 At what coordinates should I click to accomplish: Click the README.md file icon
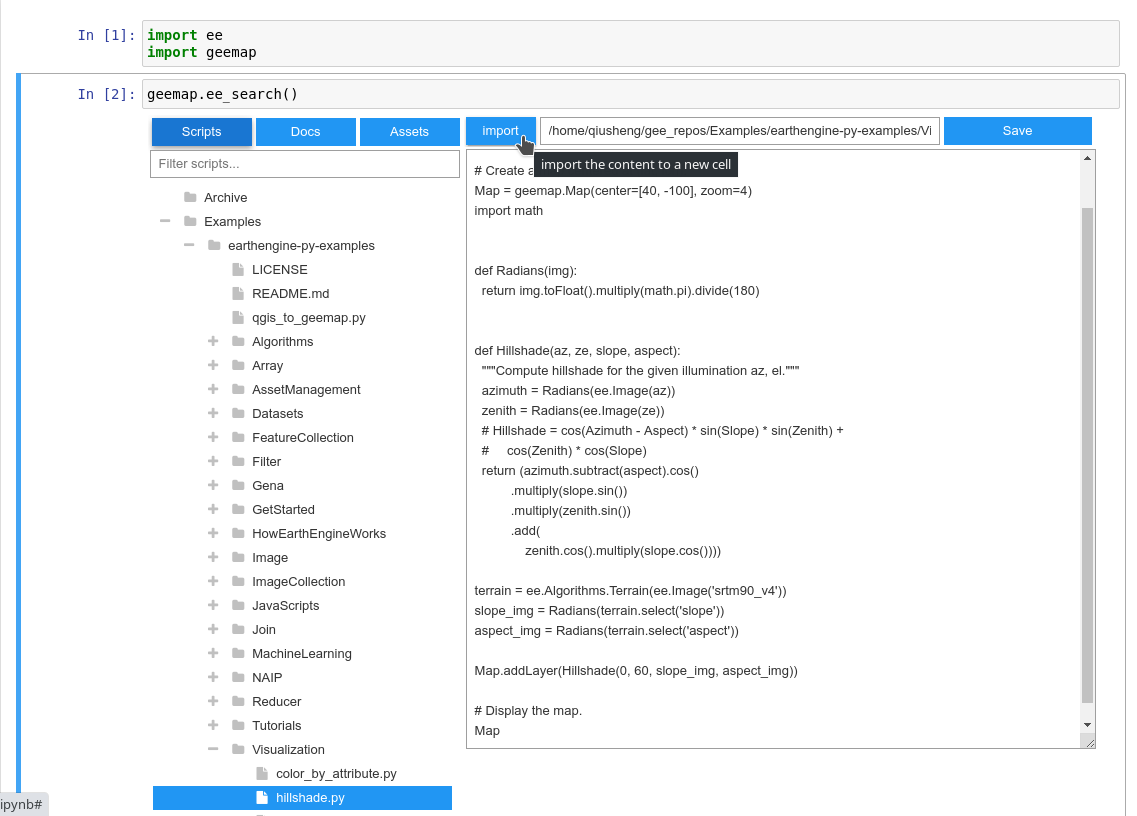(238, 294)
